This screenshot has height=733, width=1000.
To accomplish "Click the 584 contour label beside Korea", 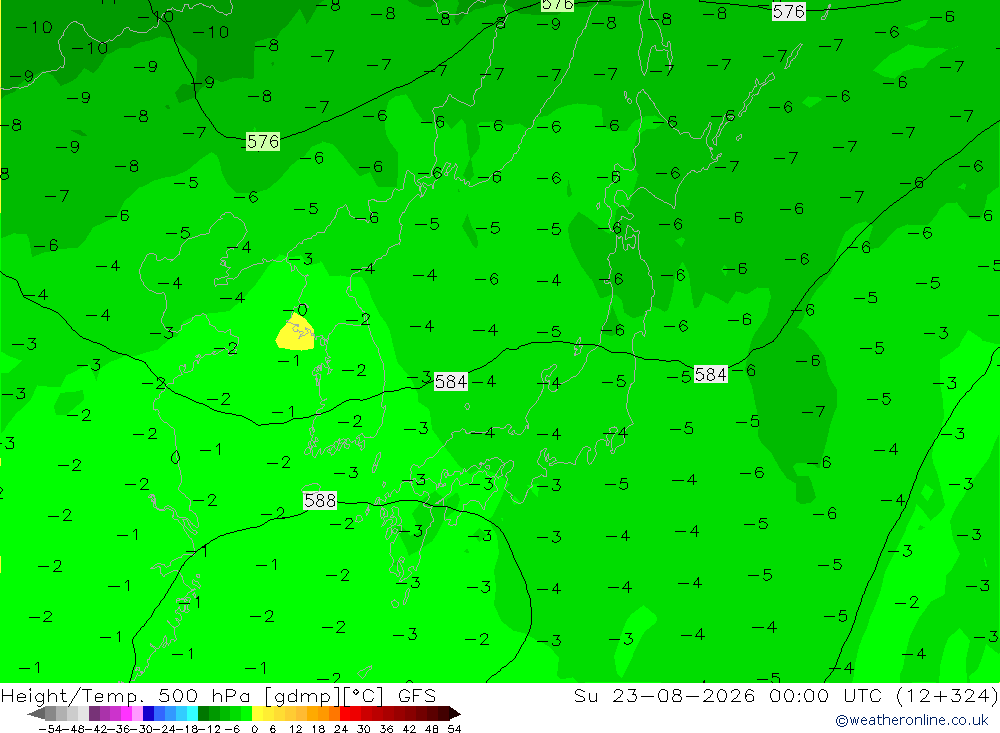I will coord(451,381).
